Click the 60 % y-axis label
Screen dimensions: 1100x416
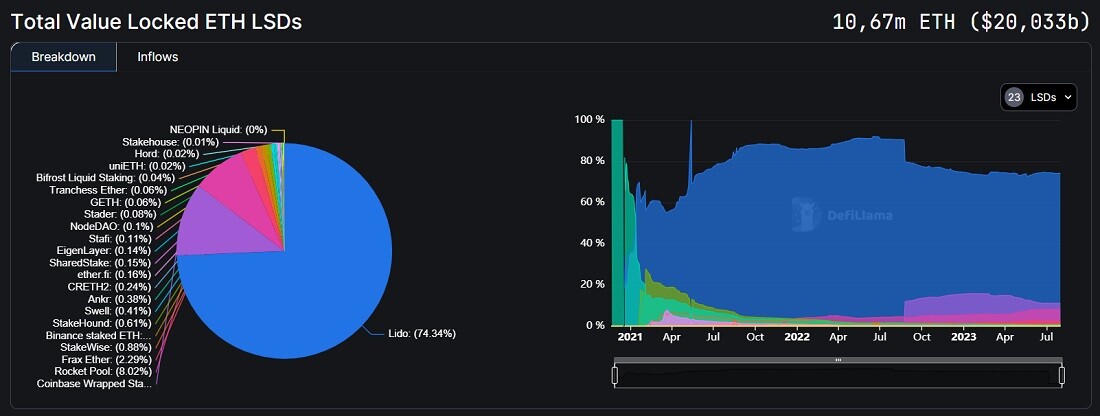coord(592,202)
